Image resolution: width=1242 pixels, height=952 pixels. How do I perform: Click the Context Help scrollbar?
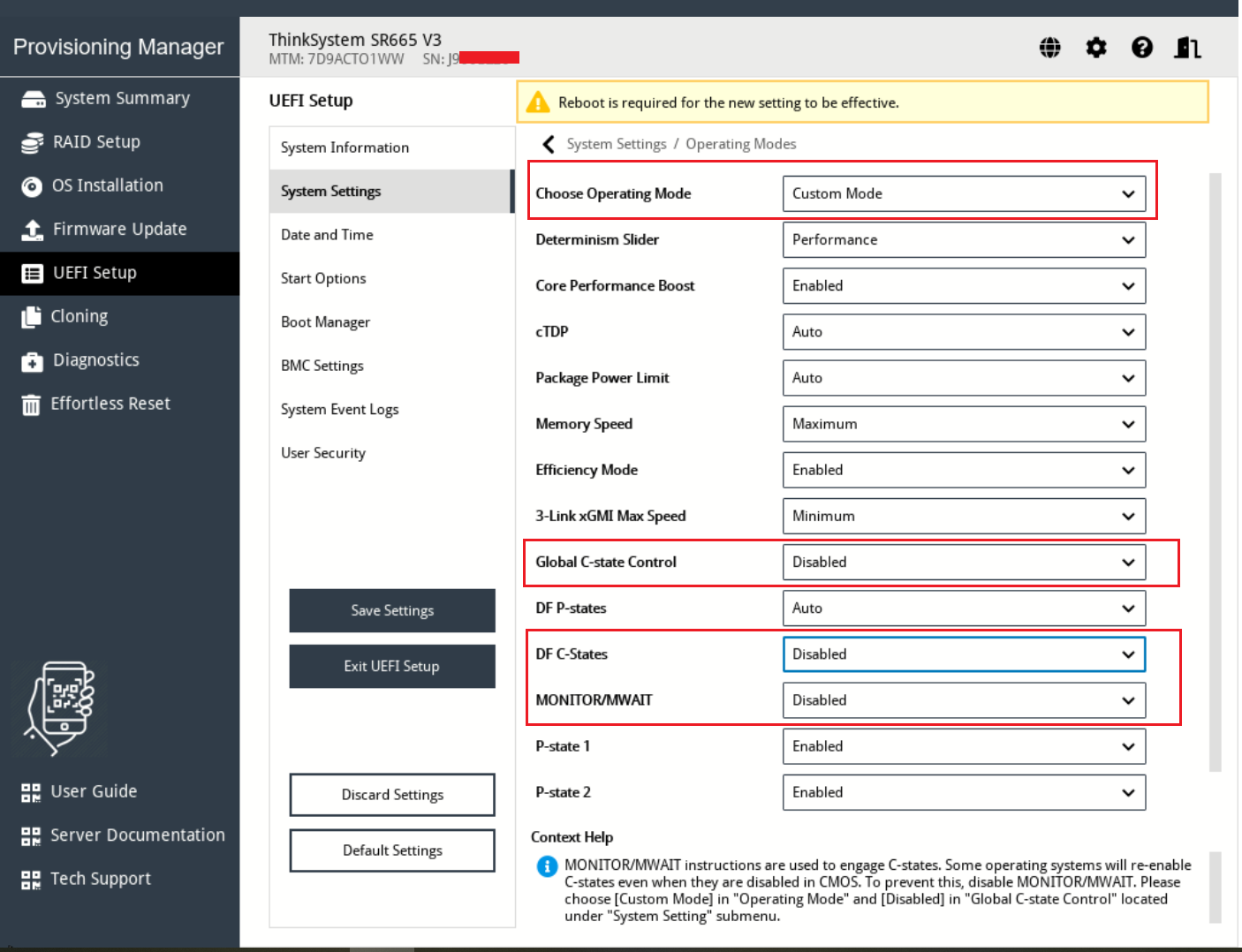point(1215,888)
